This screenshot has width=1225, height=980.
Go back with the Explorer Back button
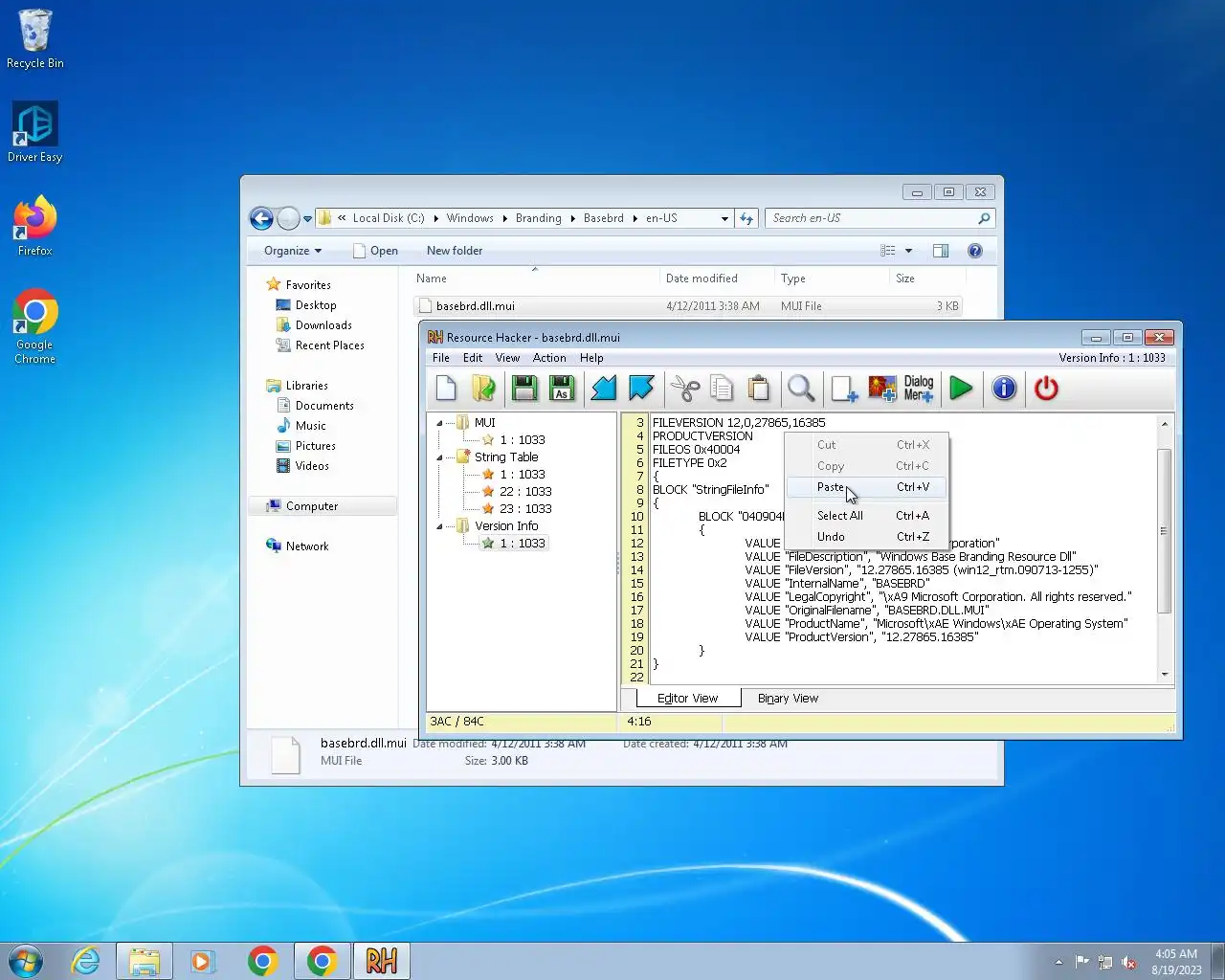262,219
